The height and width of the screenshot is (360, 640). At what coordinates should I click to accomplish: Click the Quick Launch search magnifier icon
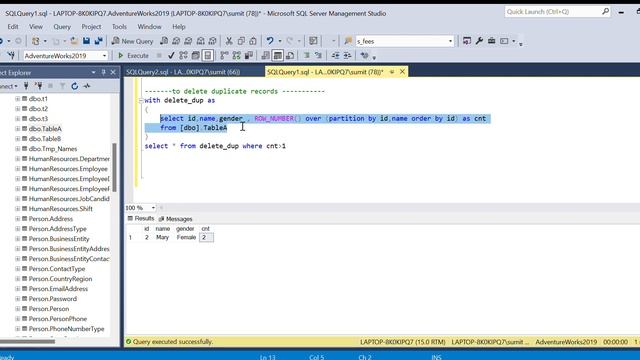605,11
